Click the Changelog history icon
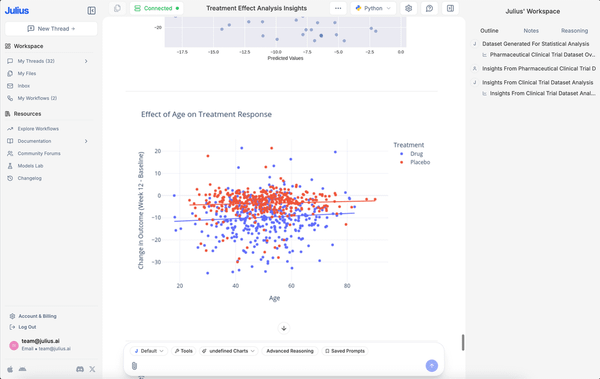Image resolution: width=600 pixels, height=379 pixels. [x=10, y=178]
